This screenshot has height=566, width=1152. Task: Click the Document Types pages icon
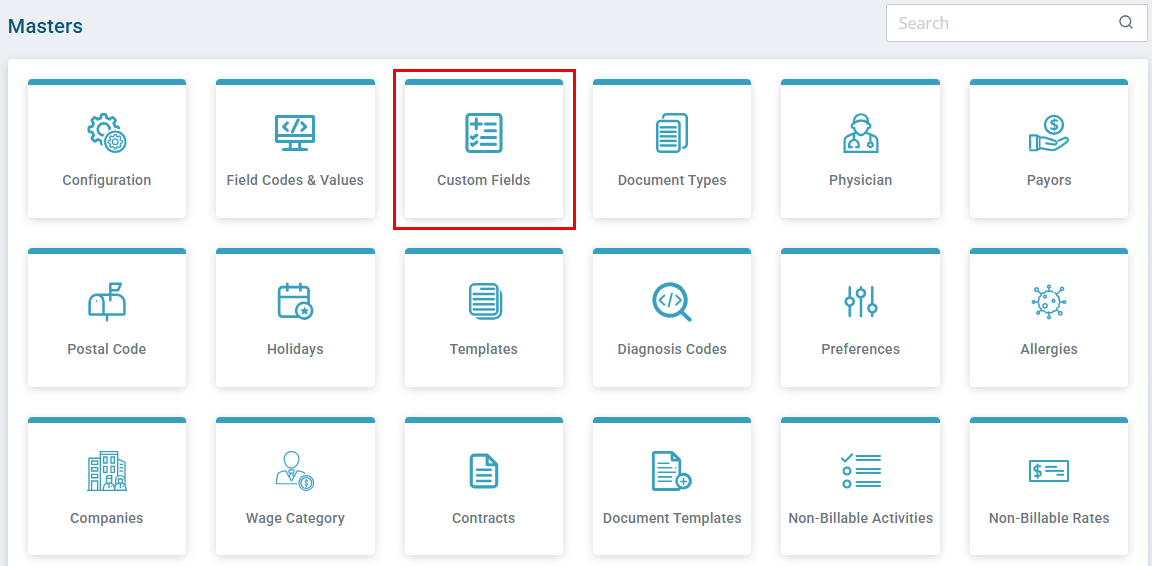coord(672,133)
